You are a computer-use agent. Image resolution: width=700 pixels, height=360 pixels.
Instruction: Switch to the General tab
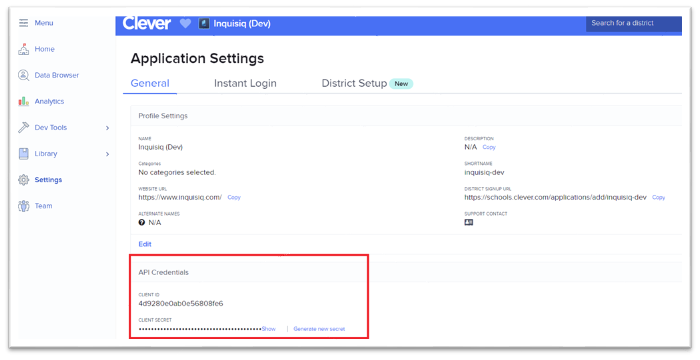(150, 83)
